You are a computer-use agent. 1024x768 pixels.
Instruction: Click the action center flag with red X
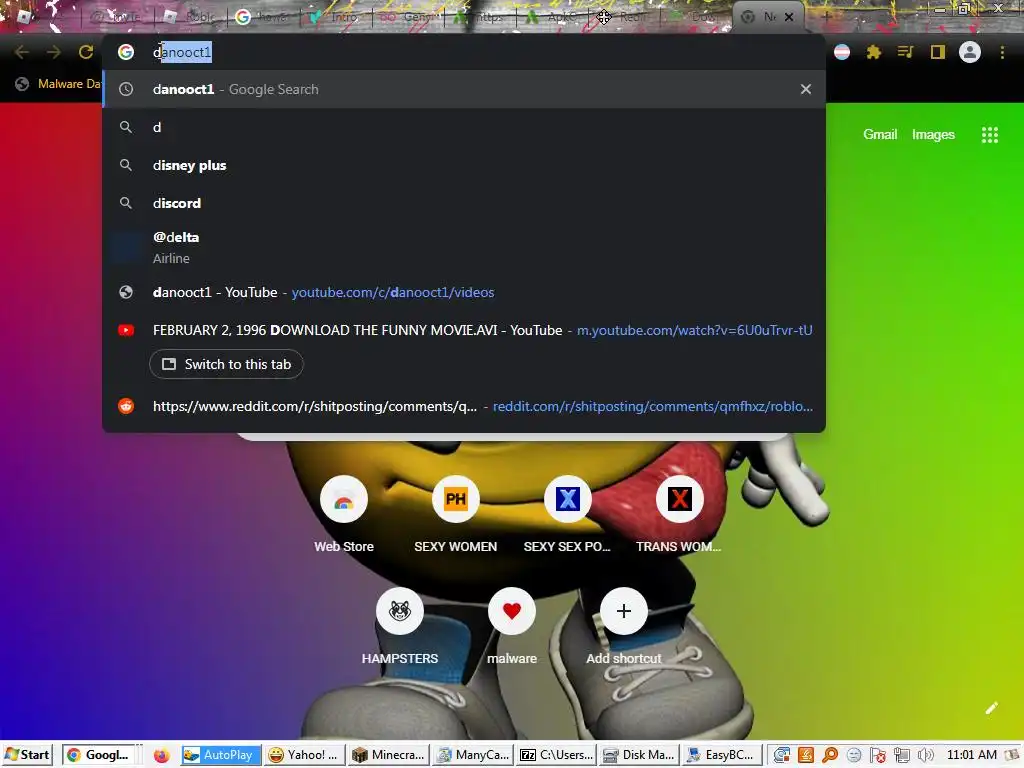[878, 756]
